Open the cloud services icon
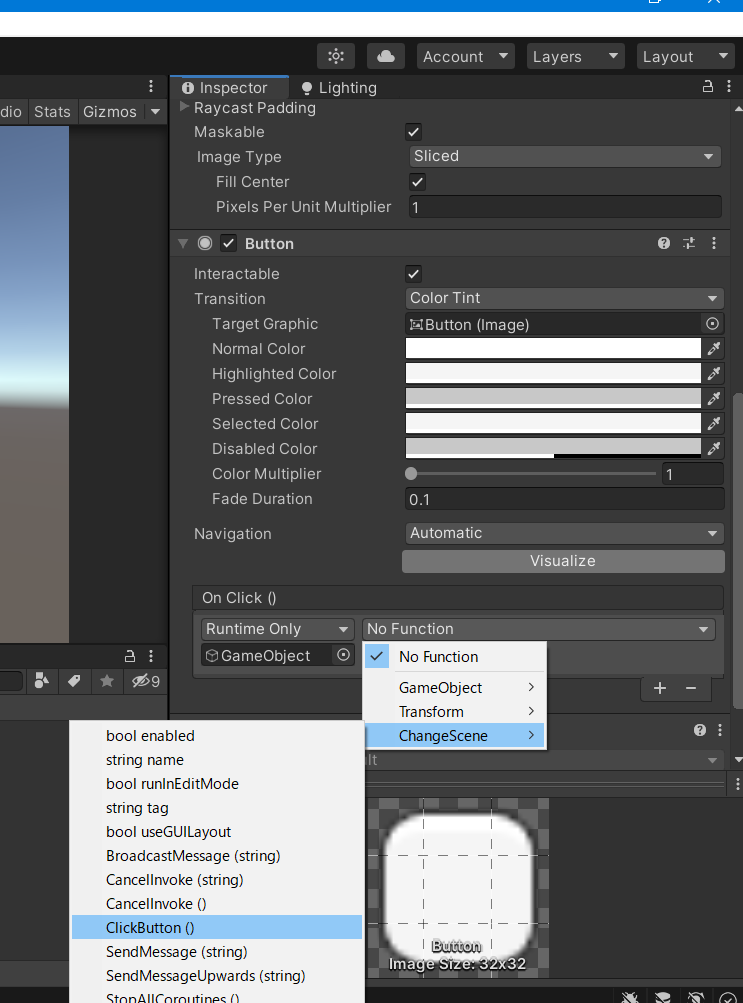The image size is (743, 1003). pyautogui.click(x=386, y=56)
